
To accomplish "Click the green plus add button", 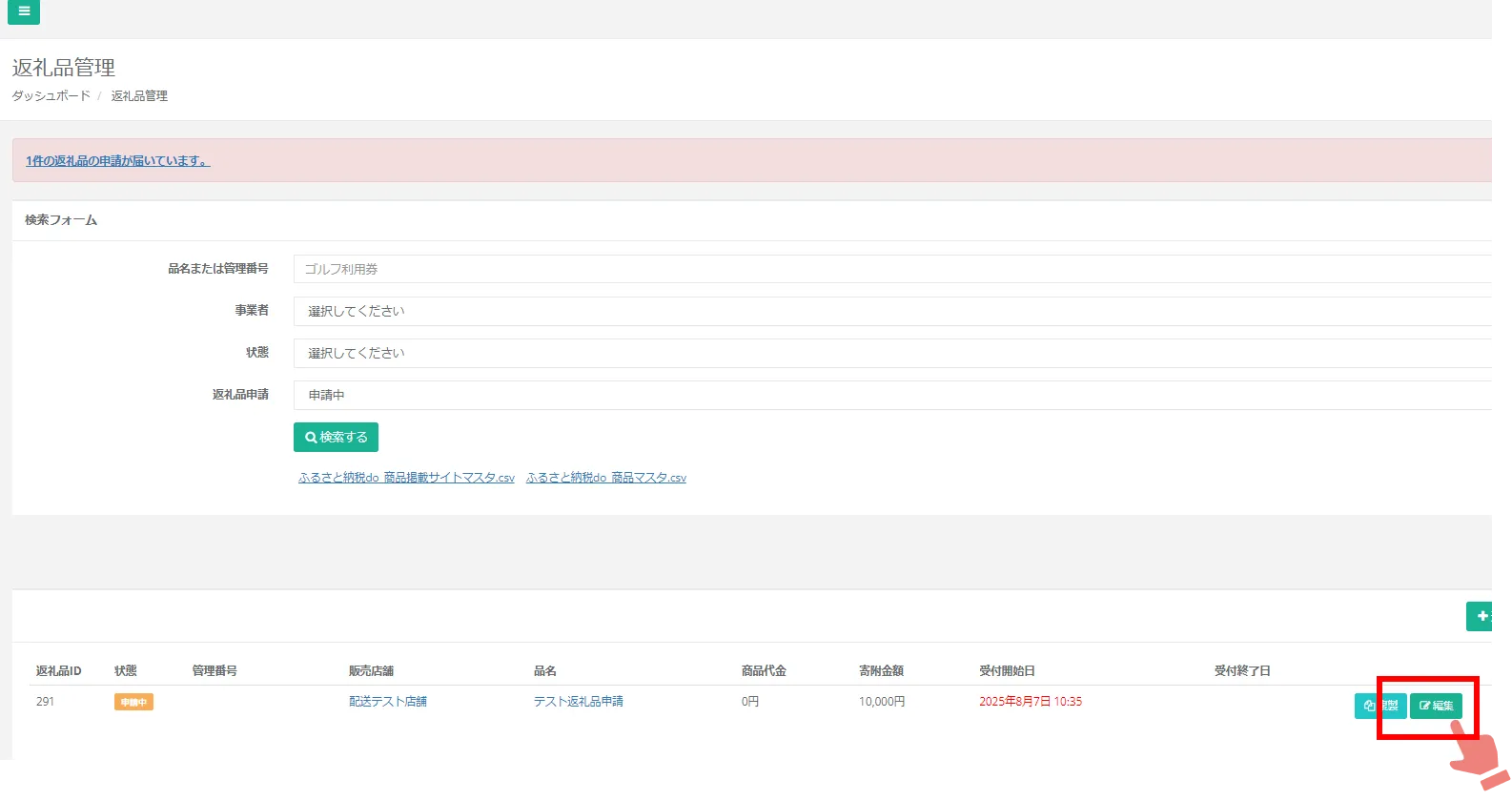I will 1481,616.
